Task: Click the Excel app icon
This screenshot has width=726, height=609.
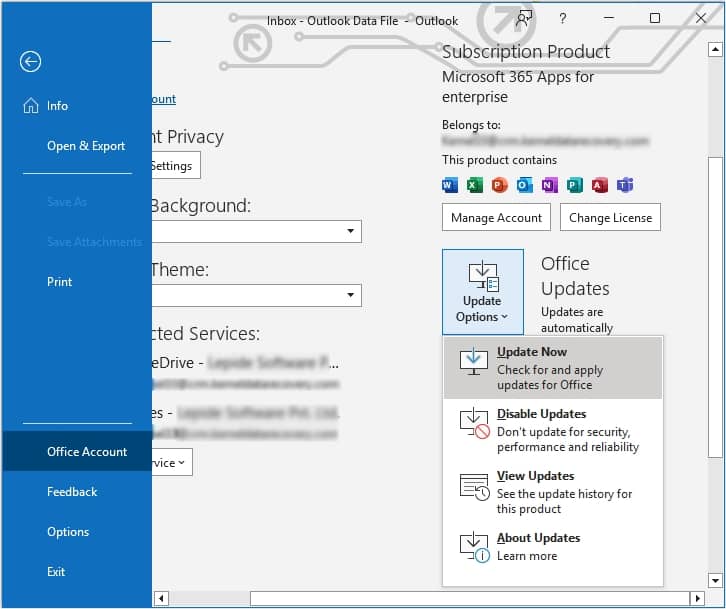Action: pyautogui.click(x=475, y=185)
